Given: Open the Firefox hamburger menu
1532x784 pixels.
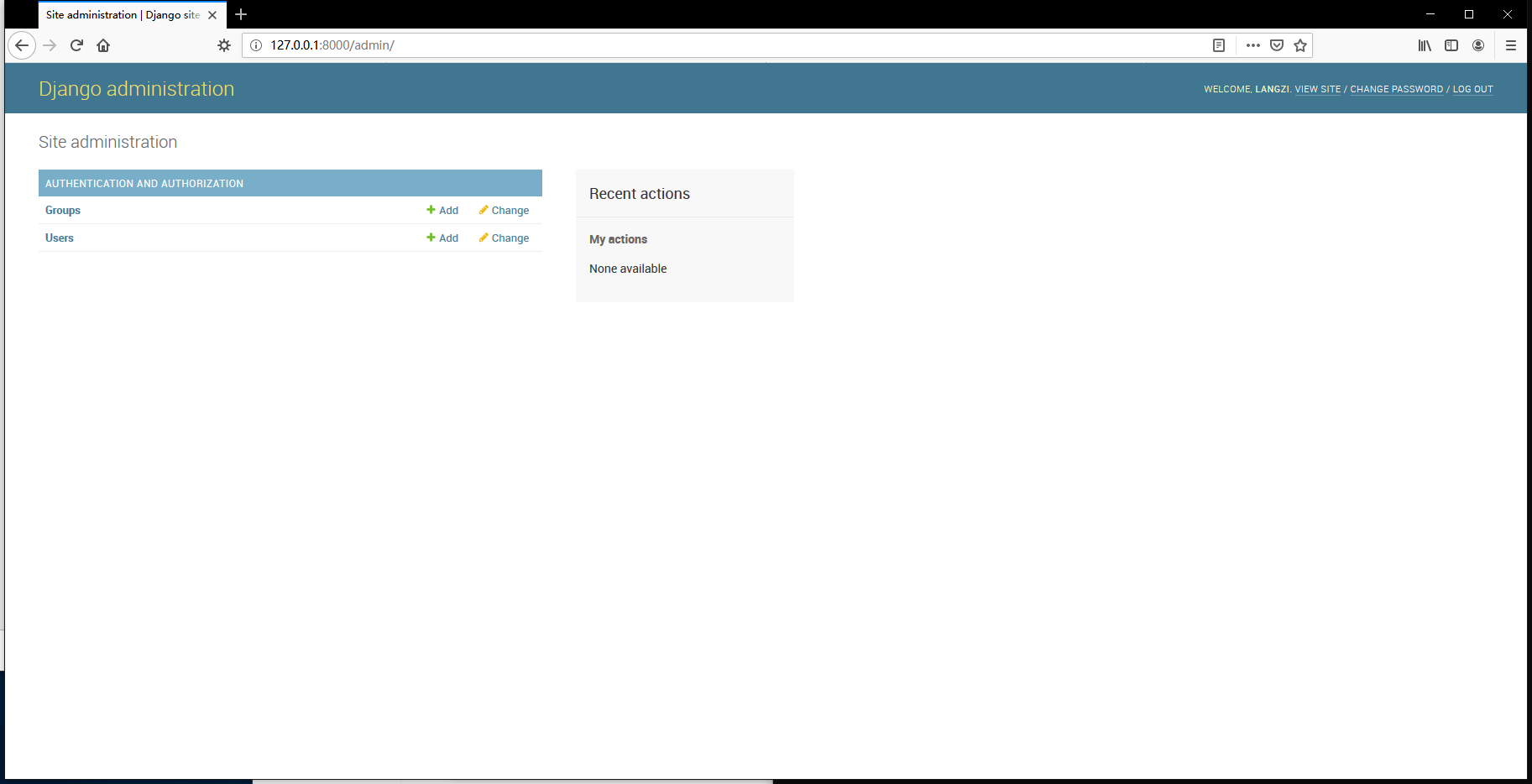Looking at the screenshot, I should pyautogui.click(x=1511, y=45).
